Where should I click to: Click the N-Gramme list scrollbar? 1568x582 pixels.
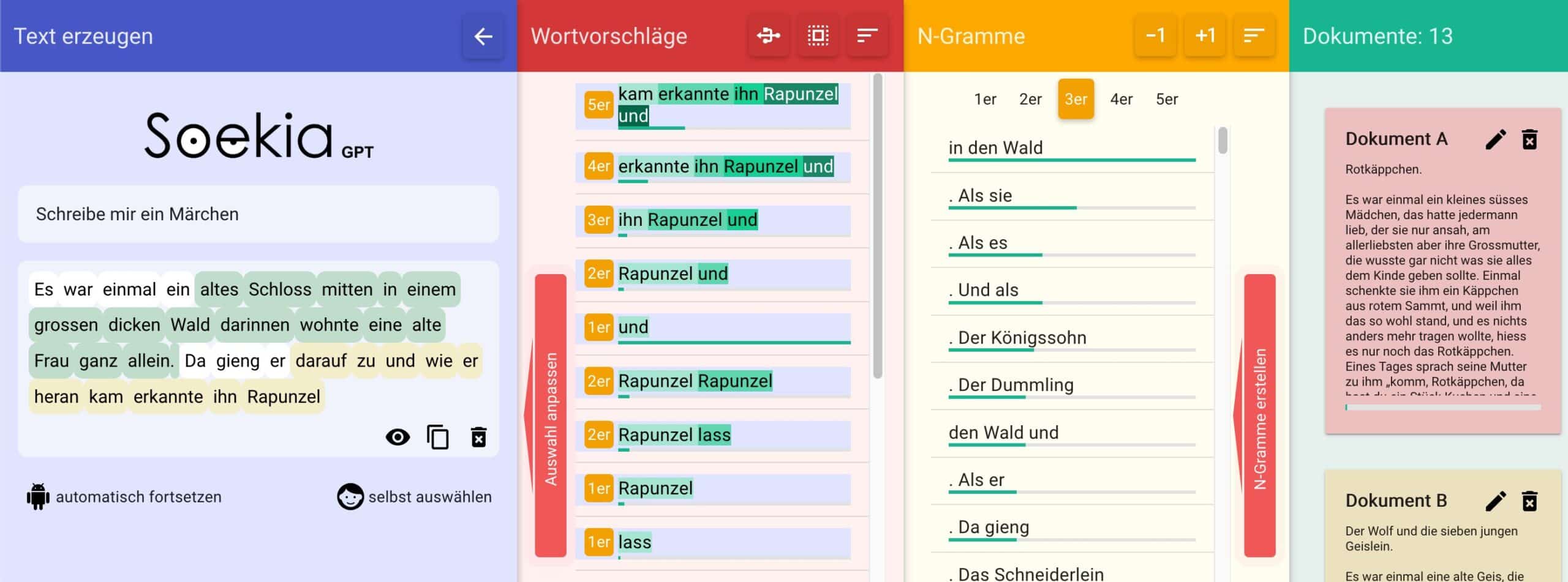click(x=1223, y=141)
